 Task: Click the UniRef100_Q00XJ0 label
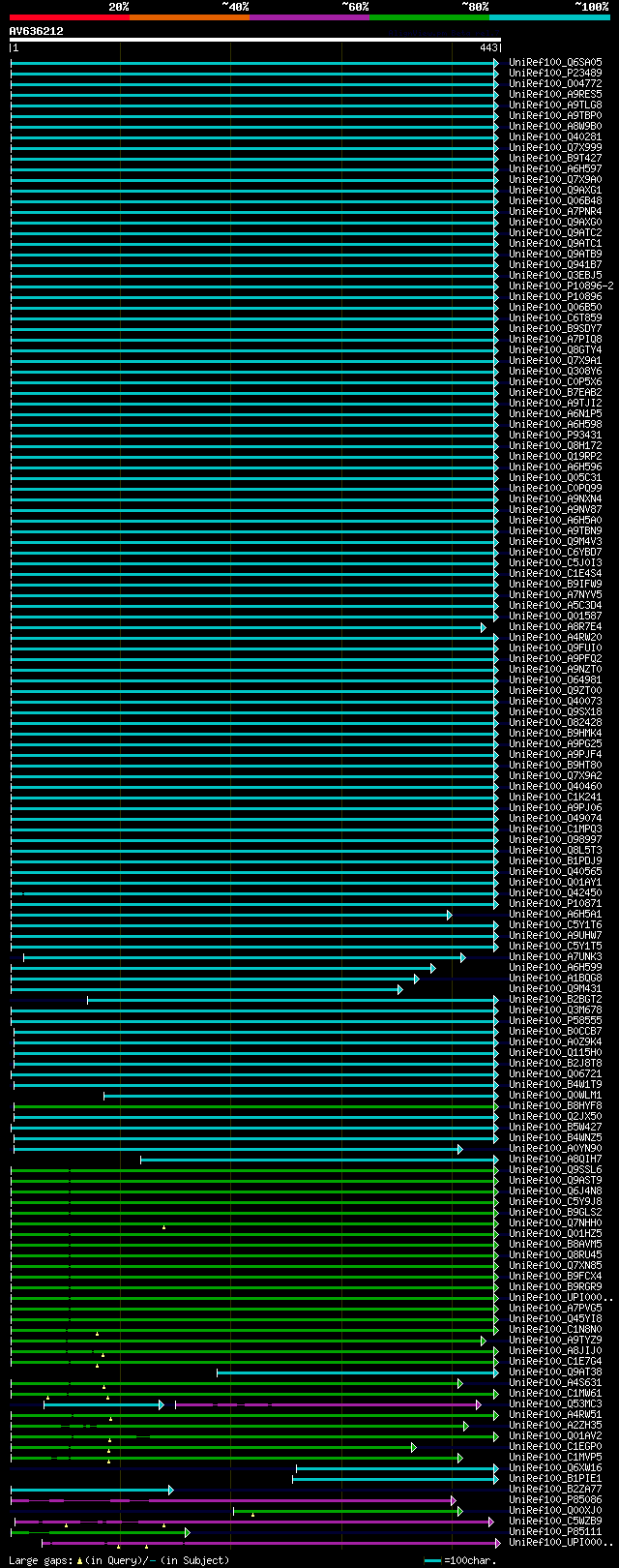point(555,1511)
